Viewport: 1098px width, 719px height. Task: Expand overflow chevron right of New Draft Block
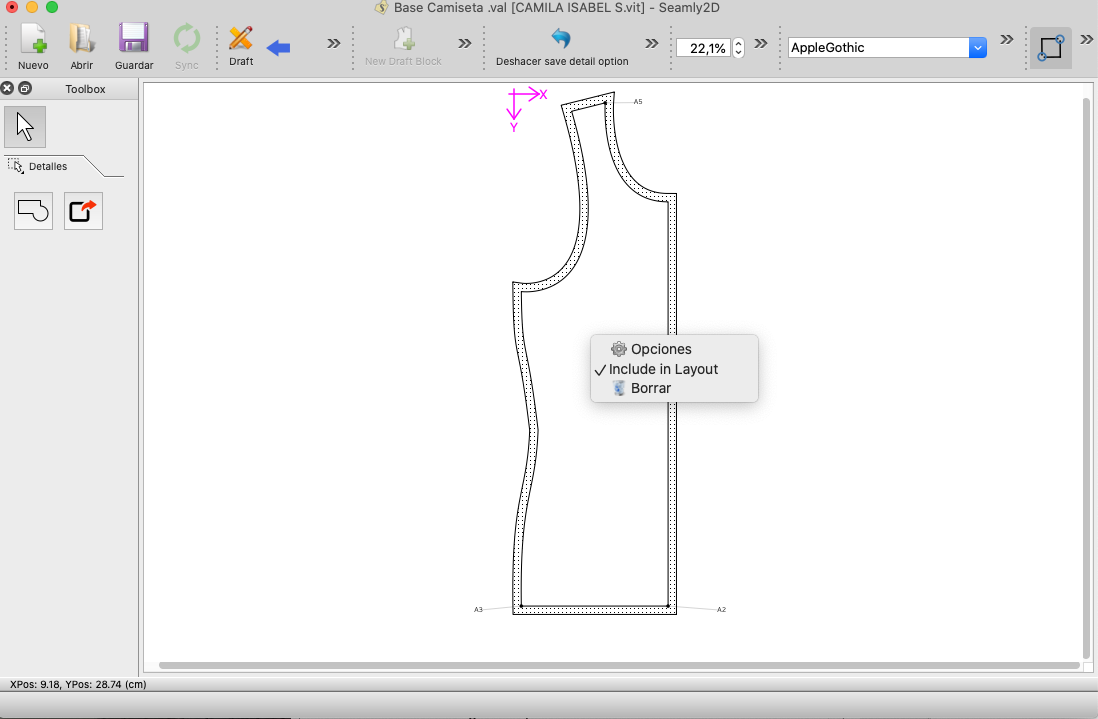click(x=465, y=43)
